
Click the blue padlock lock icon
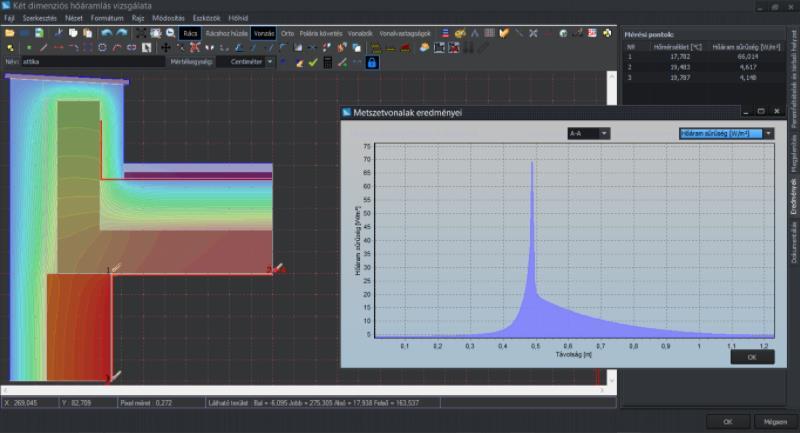tap(372, 63)
